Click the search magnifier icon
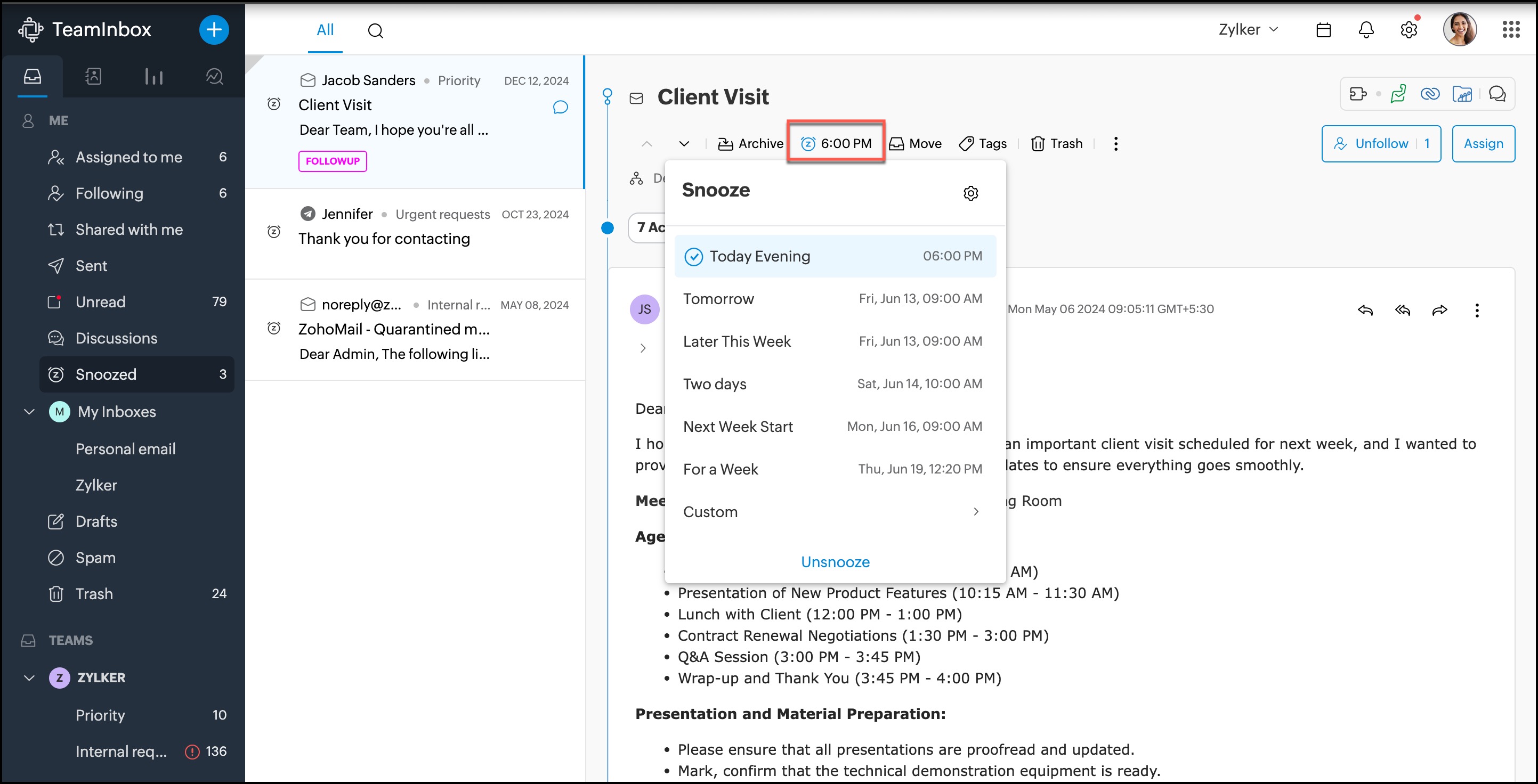 tap(375, 30)
